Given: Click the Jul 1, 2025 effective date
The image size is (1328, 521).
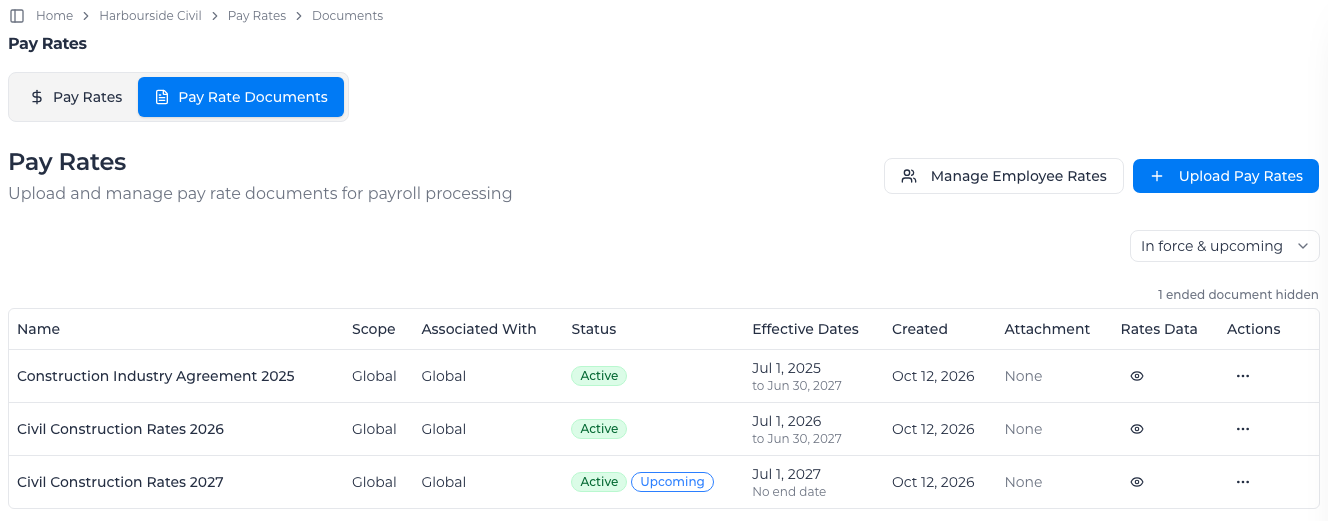Looking at the screenshot, I should (x=786, y=368).
